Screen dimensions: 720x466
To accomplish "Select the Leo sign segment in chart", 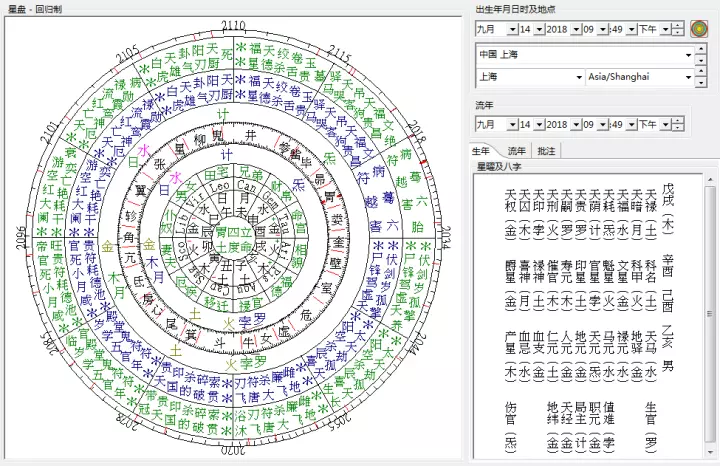I will tap(219, 187).
